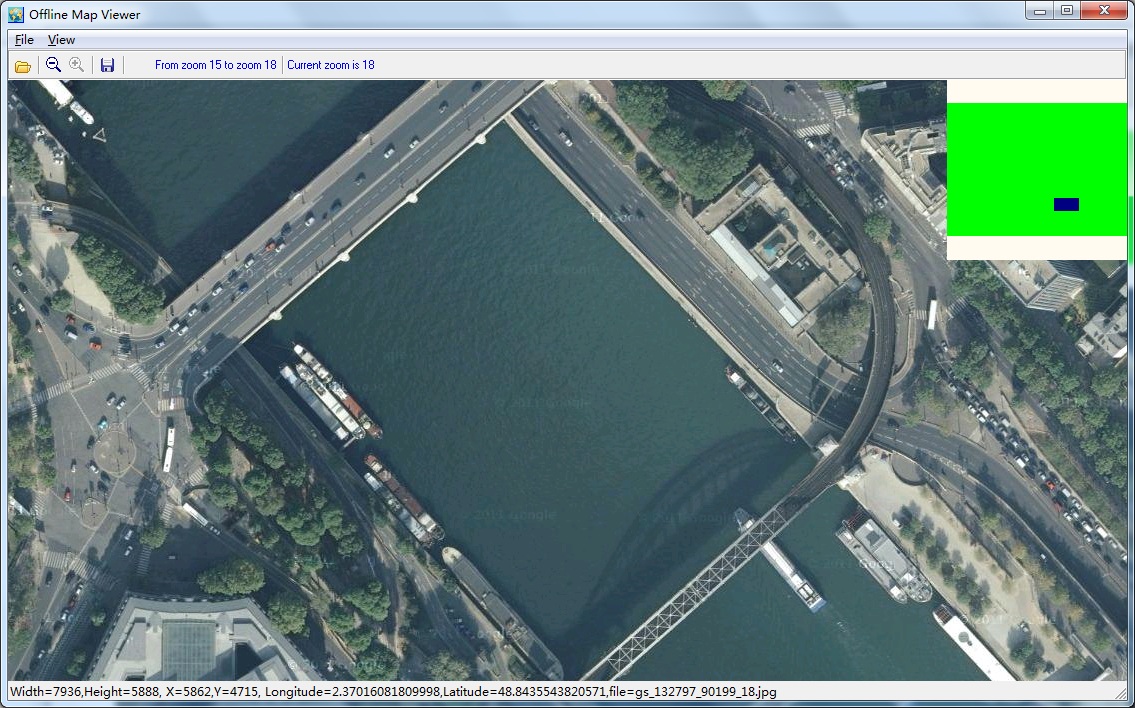Click the status bar coordinates text

tap(392, 692)
